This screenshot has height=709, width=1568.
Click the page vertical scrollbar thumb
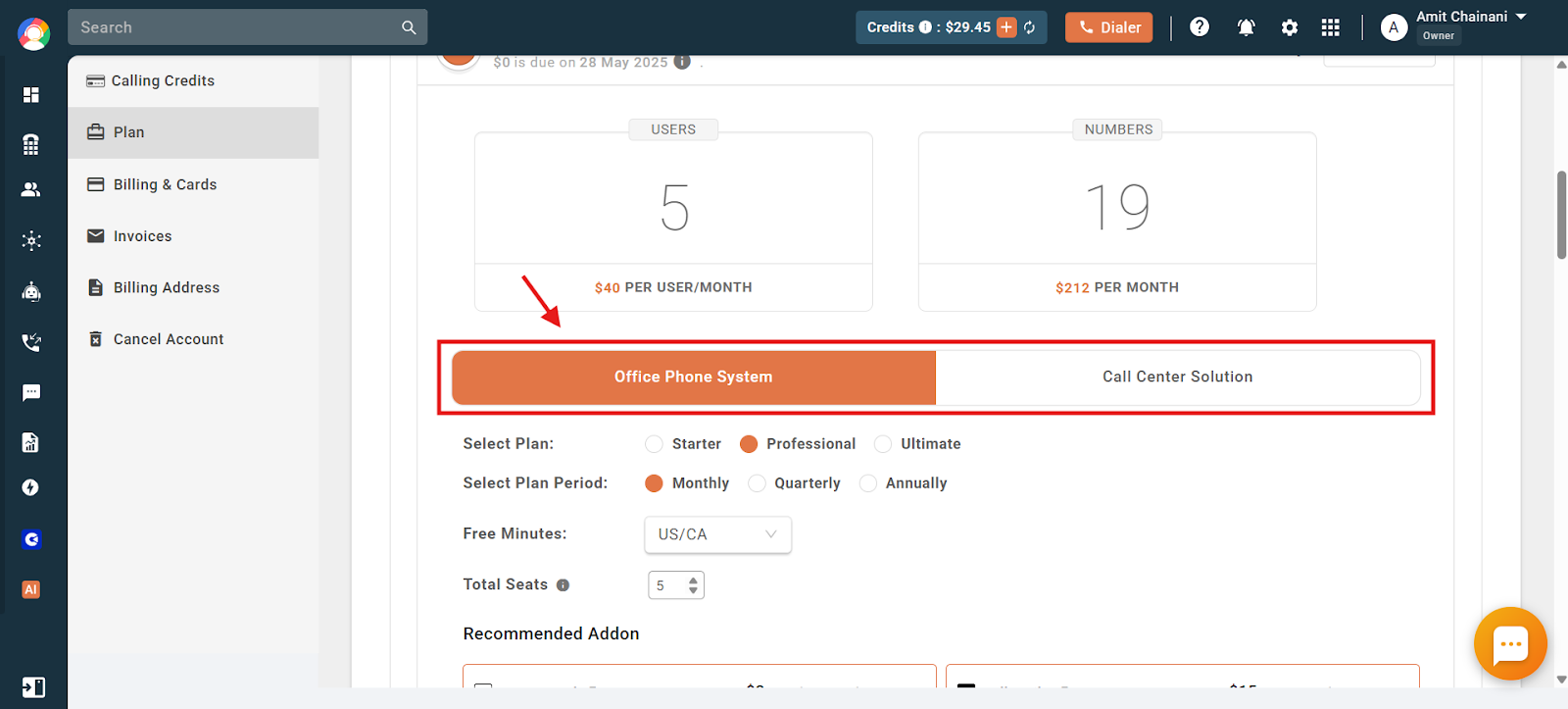tap(1561, 215)
